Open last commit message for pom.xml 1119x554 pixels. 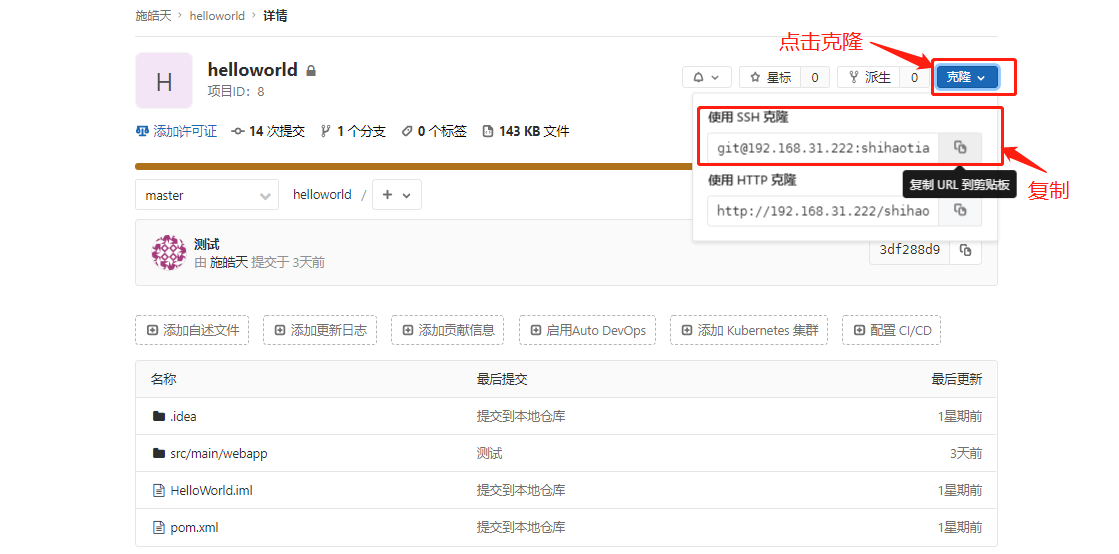[521, 528]
